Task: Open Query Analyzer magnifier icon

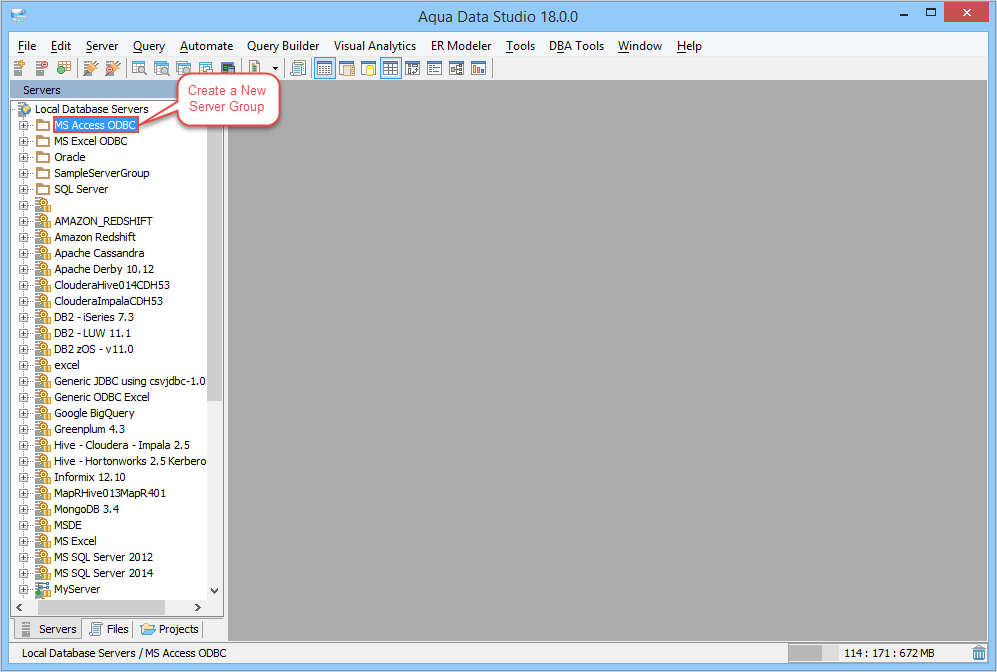Action: (139, 68)
